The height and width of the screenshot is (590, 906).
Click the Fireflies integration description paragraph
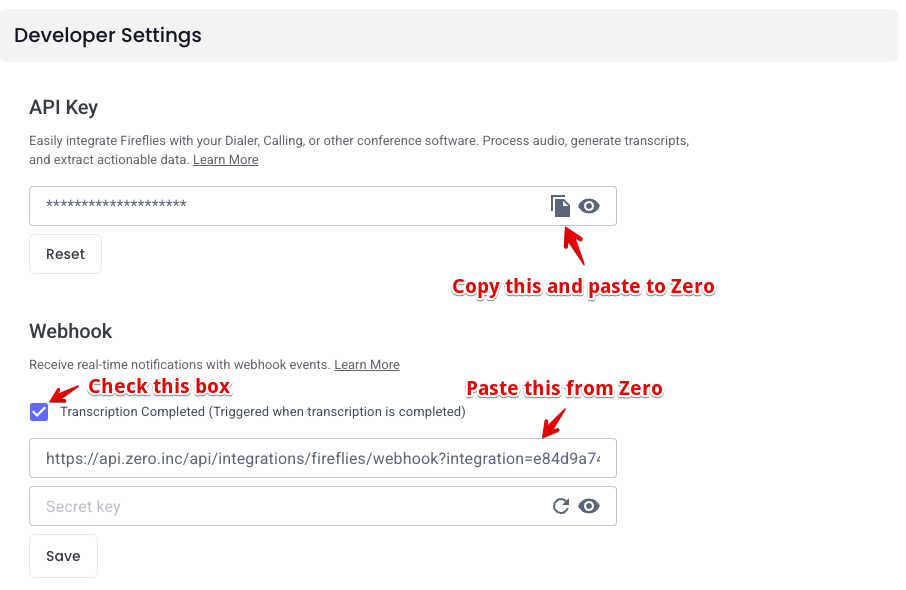pyautogui.click(x=359, y=150)
